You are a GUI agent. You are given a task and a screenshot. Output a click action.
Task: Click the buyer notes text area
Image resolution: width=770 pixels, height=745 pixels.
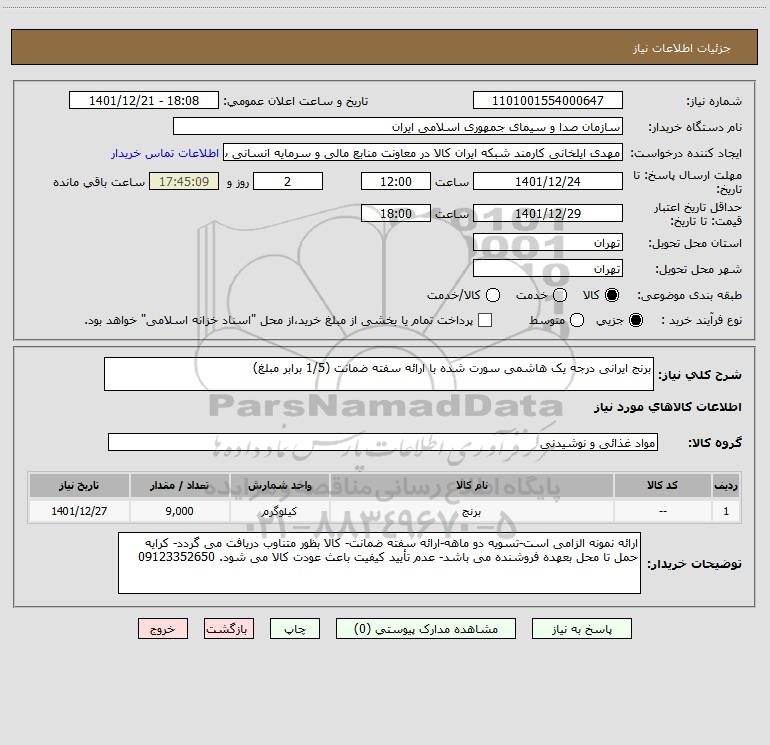point(380,563)
